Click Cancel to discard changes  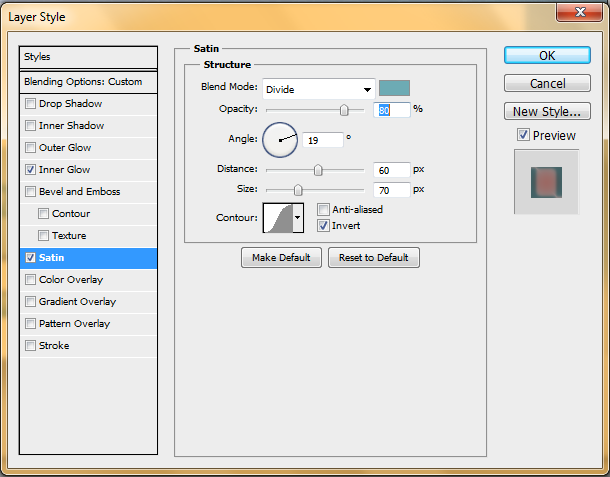click(547, 84)
